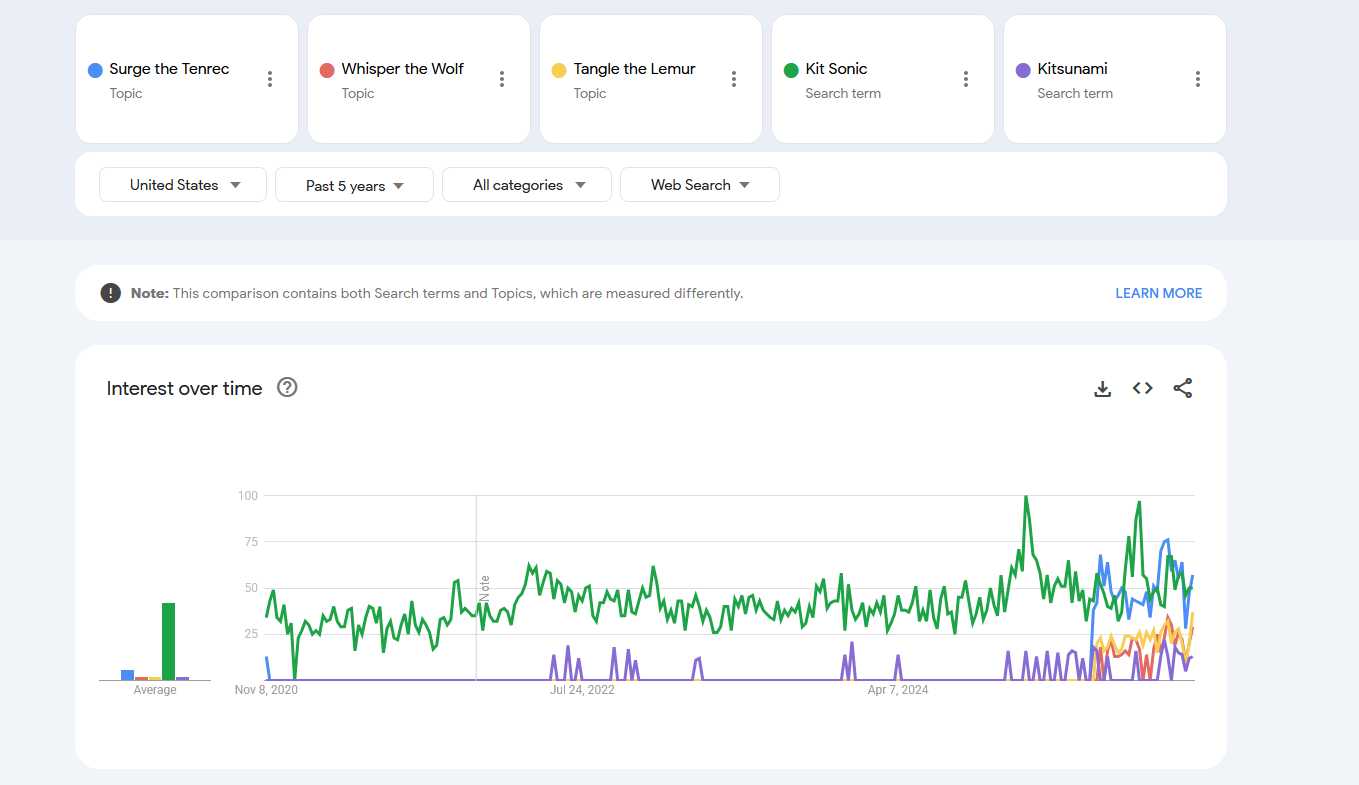This screenshot has width=1359, height=785.
Task: Click the green Kit Sonic dot
Action: (791, 70)
